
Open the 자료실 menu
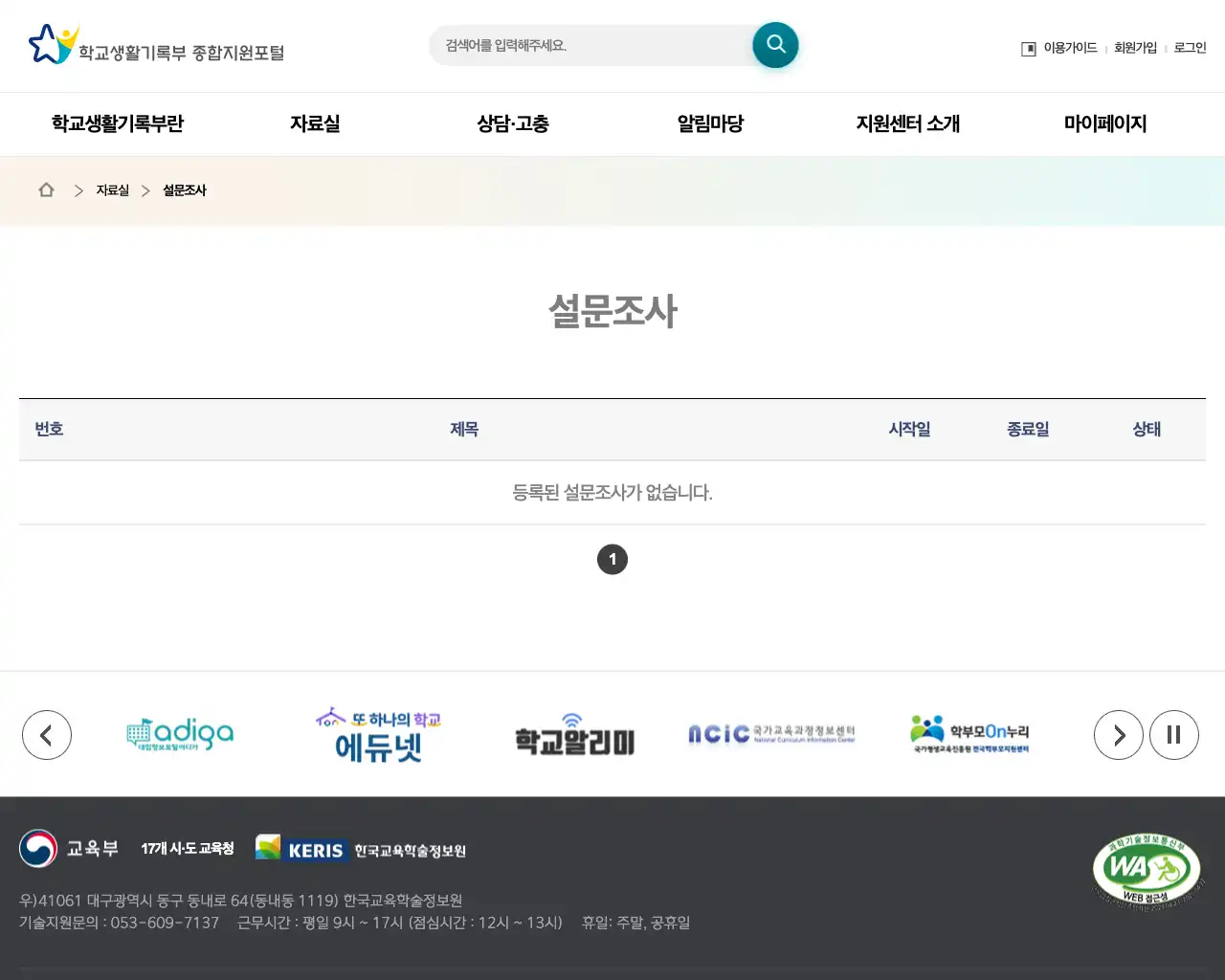(x=315, y=123)
